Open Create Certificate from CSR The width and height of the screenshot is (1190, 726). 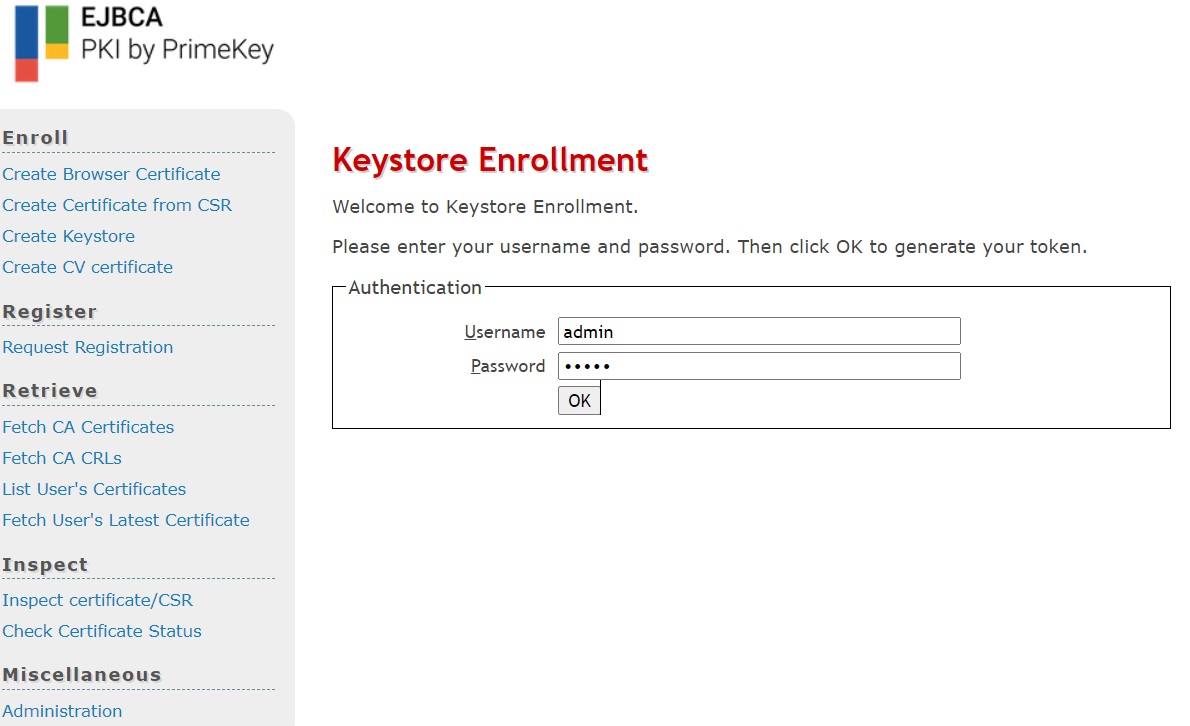click(x=117, y=206)
